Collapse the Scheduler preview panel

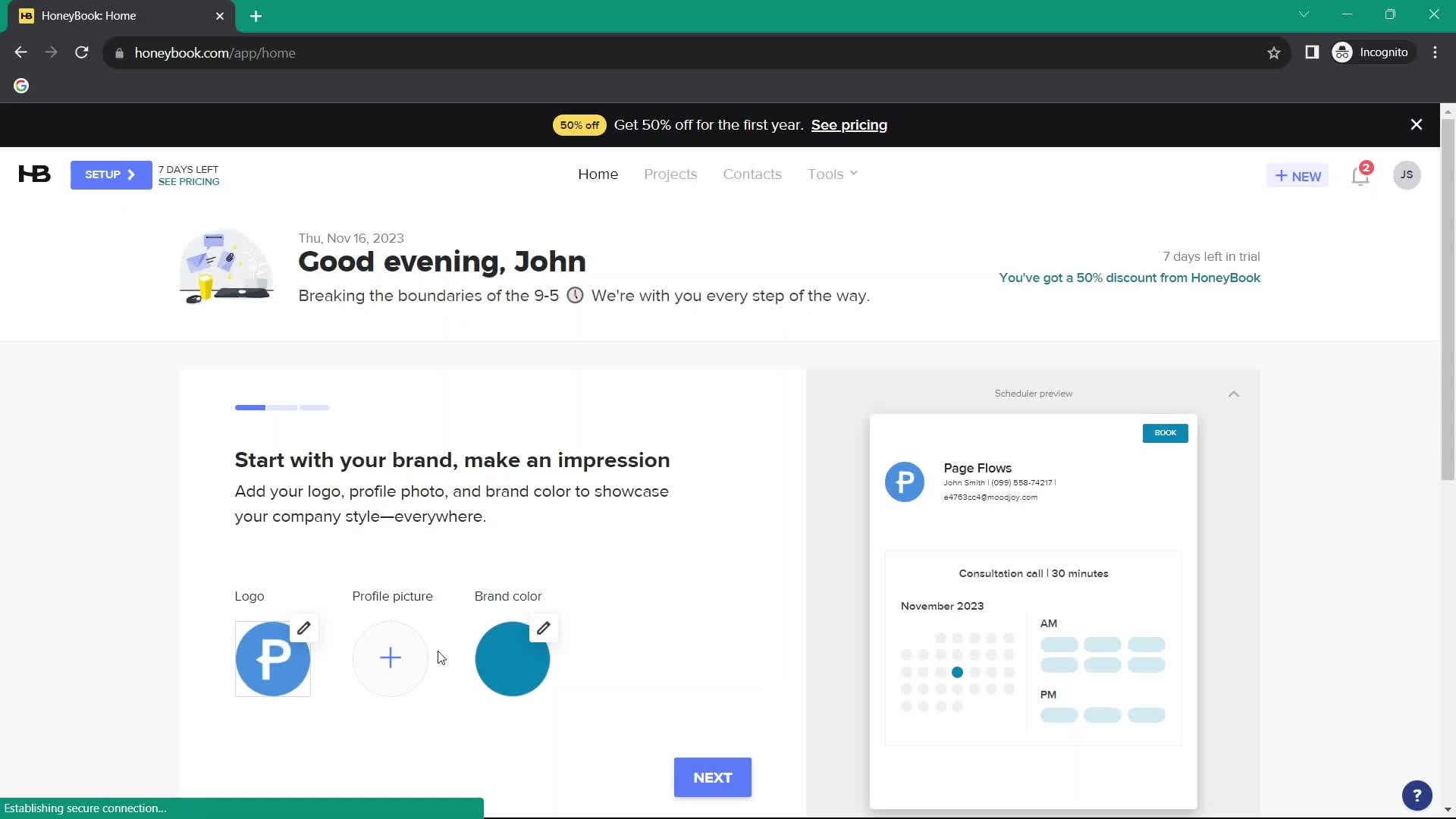pyautogui.click(x=1234, y=394)
